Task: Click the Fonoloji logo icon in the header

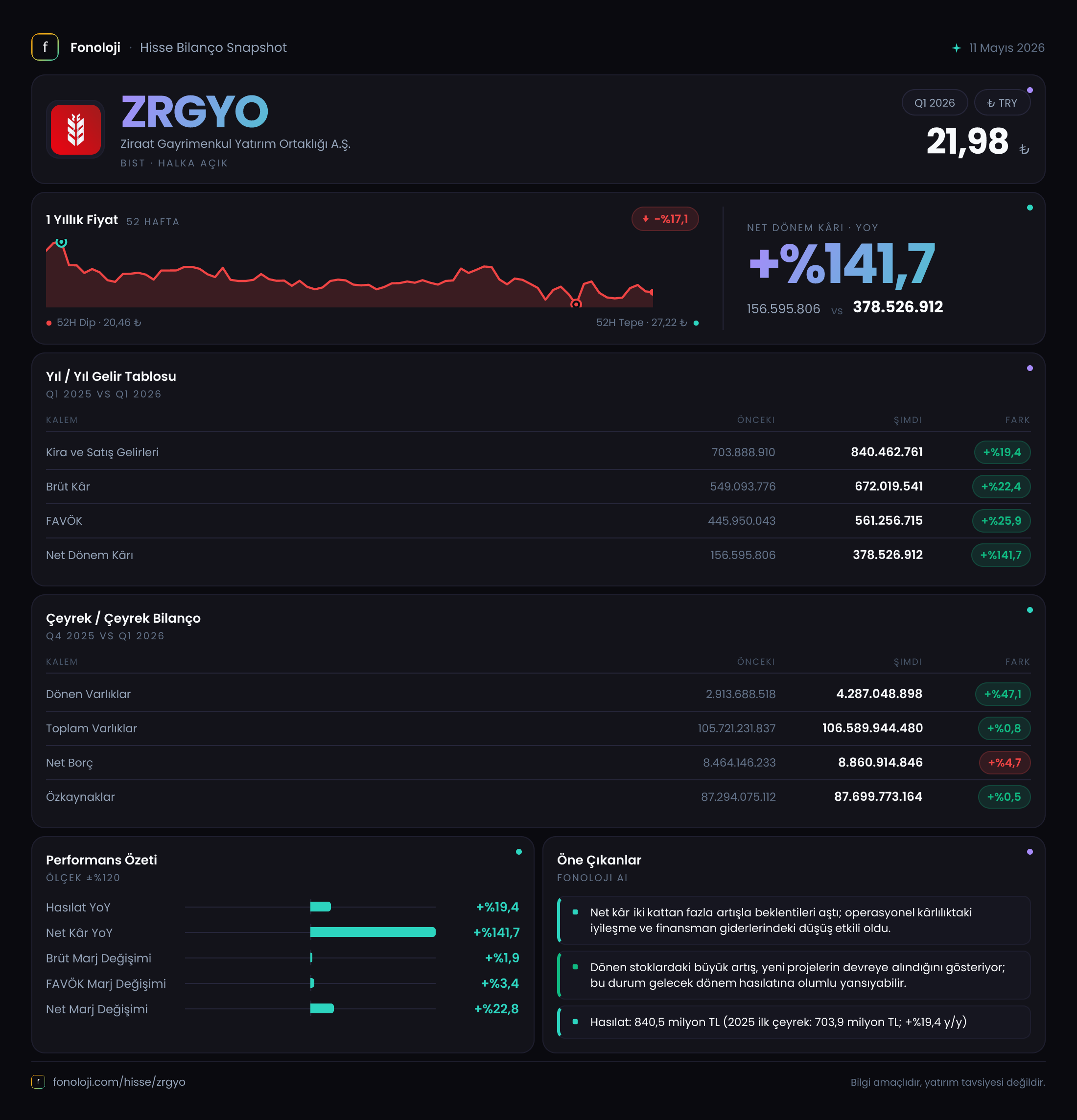Action: tap(45, 47)
